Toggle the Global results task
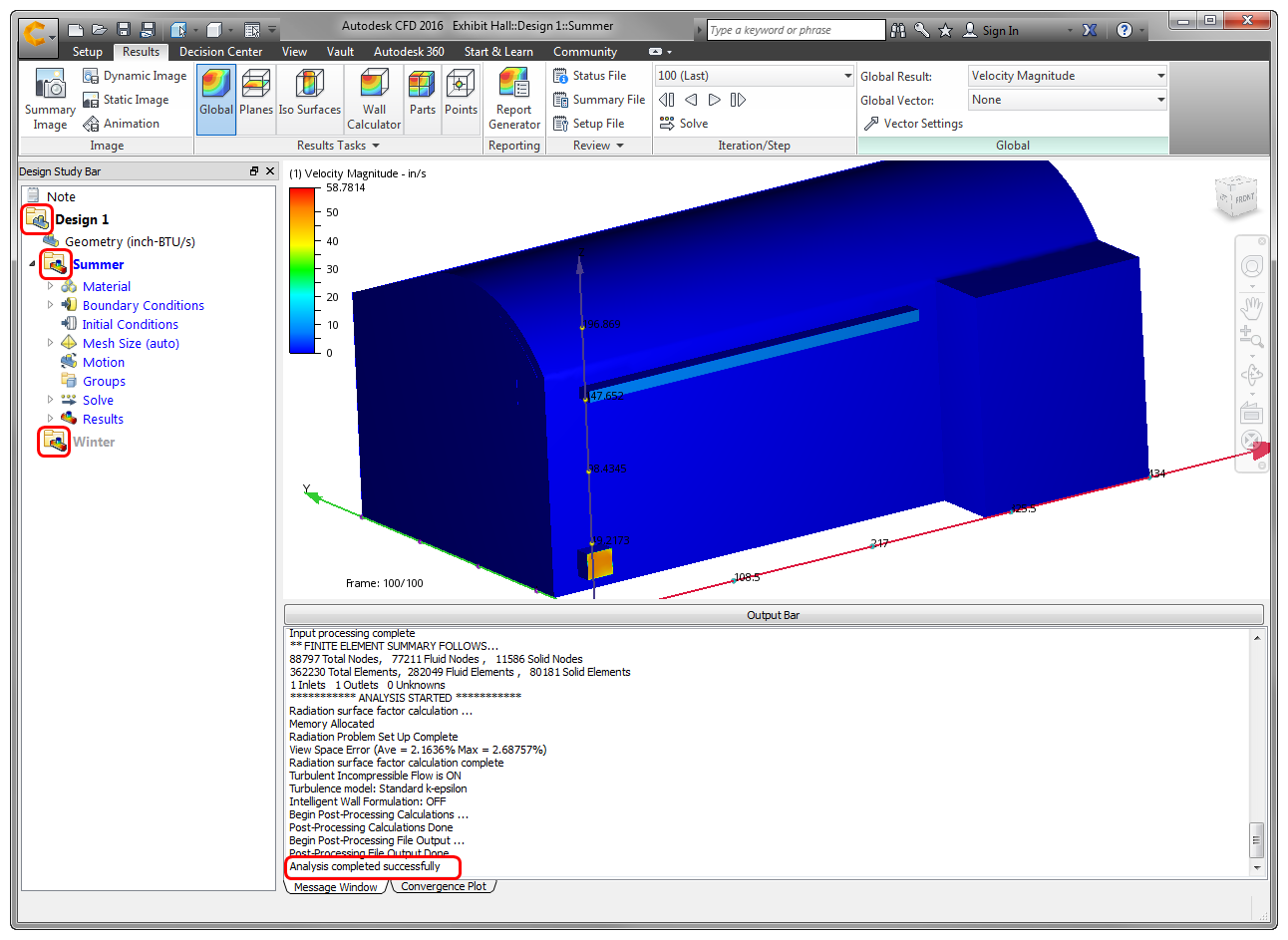The width and height of the screenshot is (1288, 940). [x=216, y=99]
